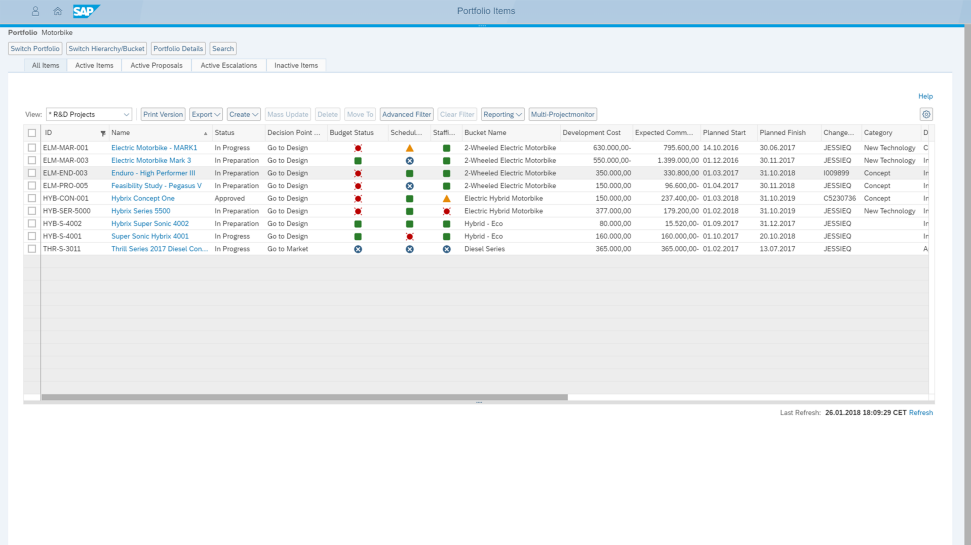The height and width of the screenshot is (545, 971).
Task: Click orange staffing warning icon for HYB-CON-001
Action: pyautogui.click(x=446, y=199)
